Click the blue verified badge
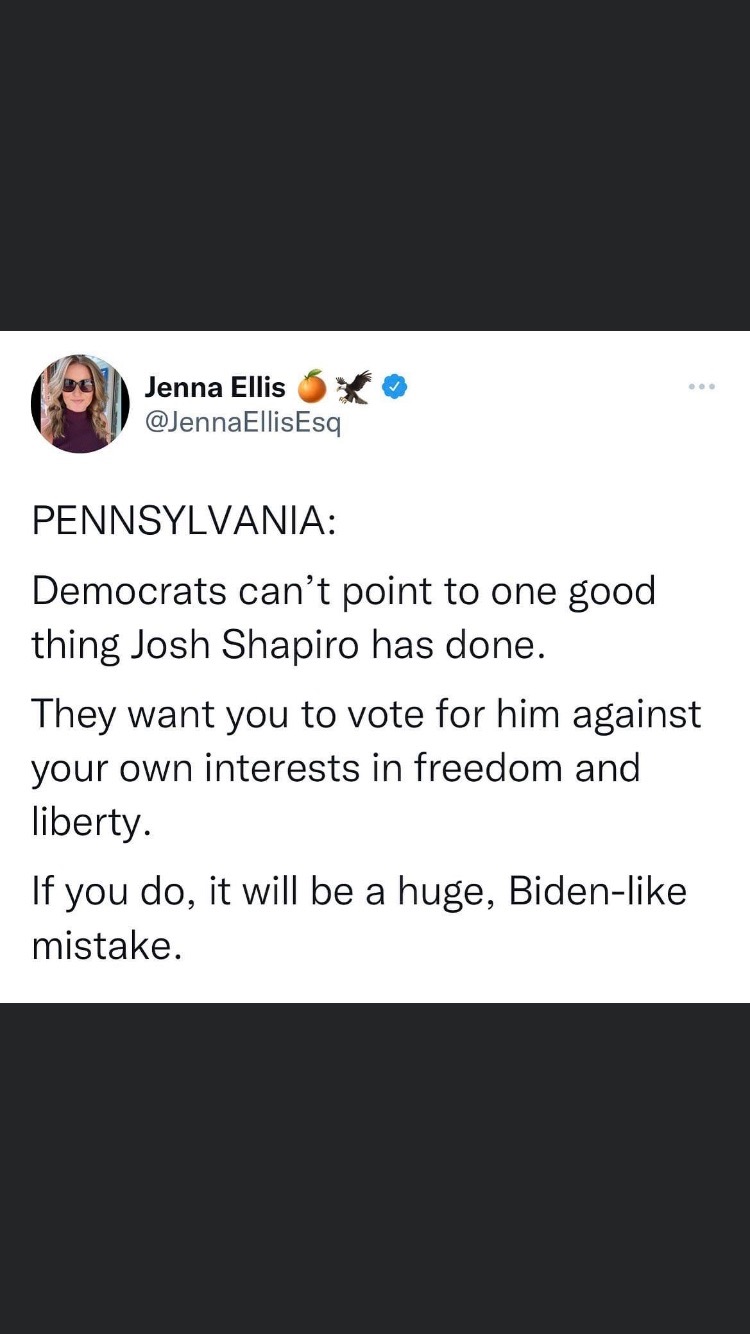This screenshot has width=750, height=1334. [x=395, y=387]
